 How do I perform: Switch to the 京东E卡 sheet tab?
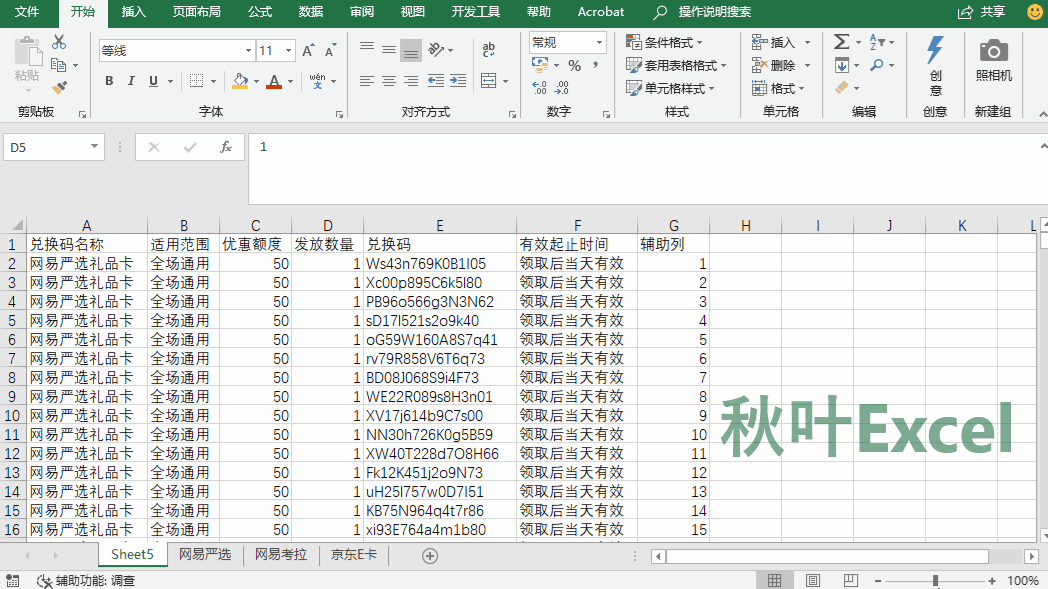tap(354, 554)
